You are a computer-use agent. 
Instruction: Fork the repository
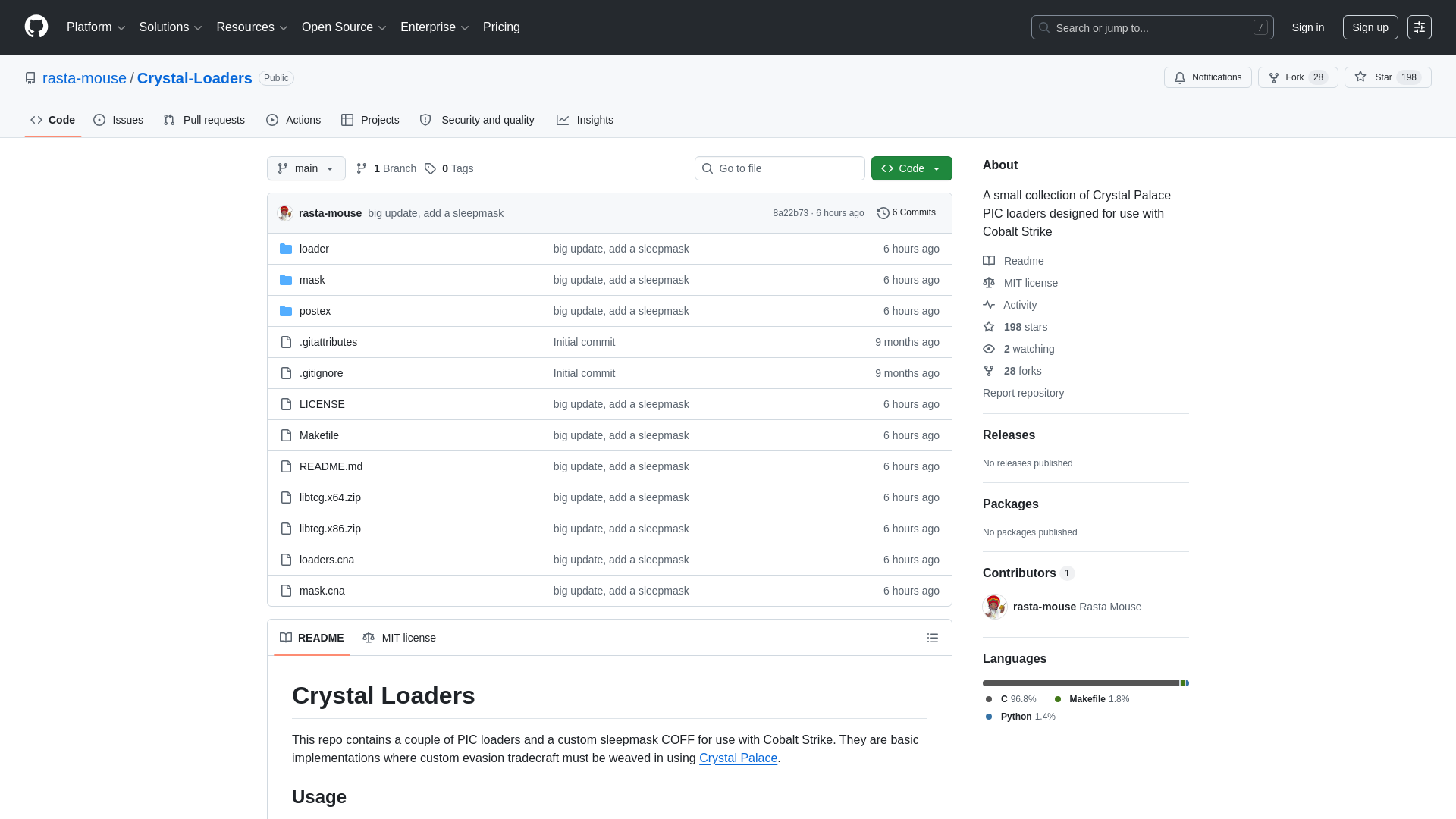(x=1297, y=77)
